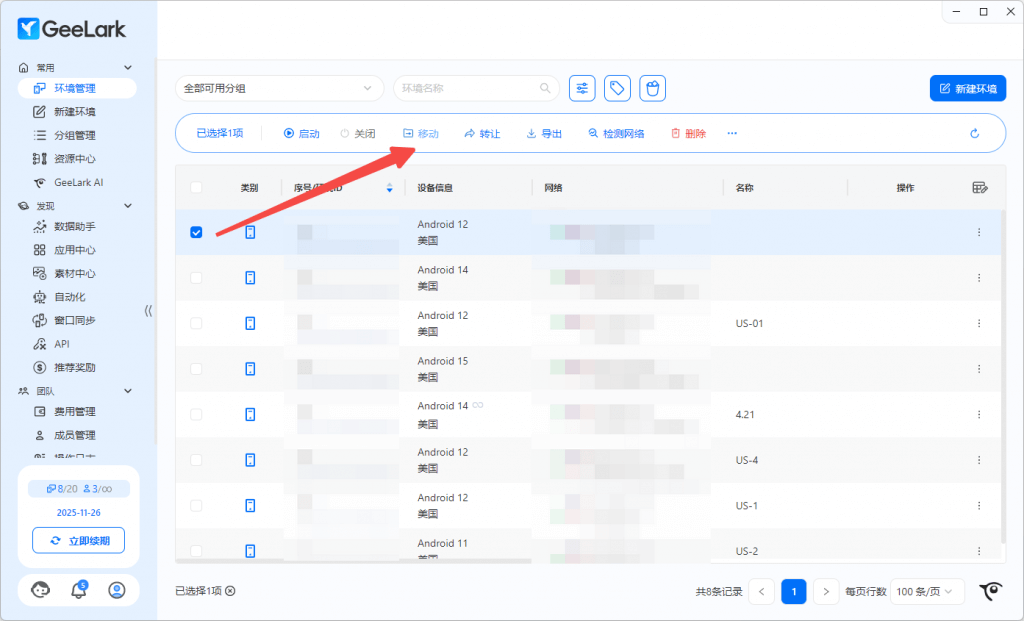This screenshot has height=621, width=1024.
Task: Click the customer support avatar icon
Action: [x=41, y=590]
